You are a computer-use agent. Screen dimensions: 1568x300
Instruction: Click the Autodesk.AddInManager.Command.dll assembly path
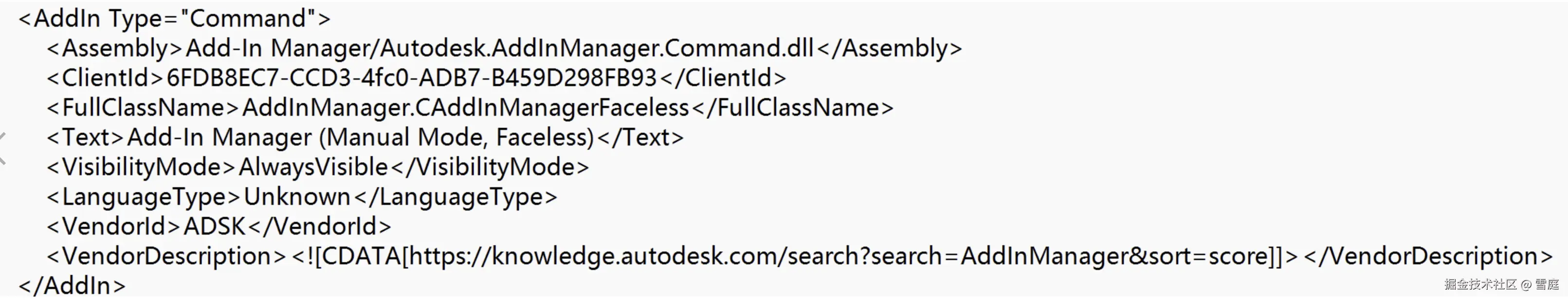point(499,48)
